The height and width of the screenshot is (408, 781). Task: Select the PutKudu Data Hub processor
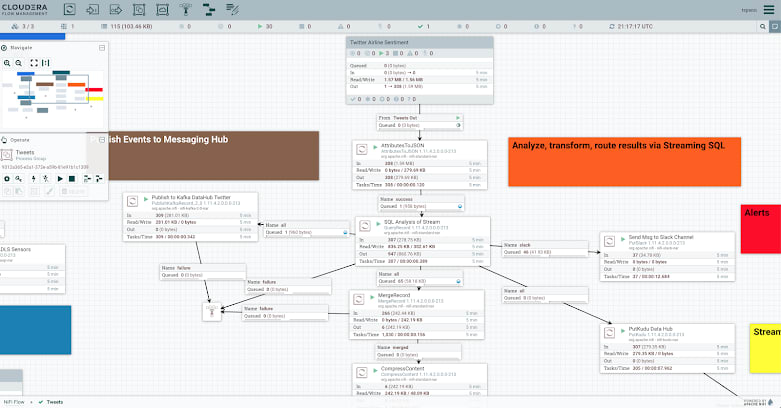click(667, 348)
